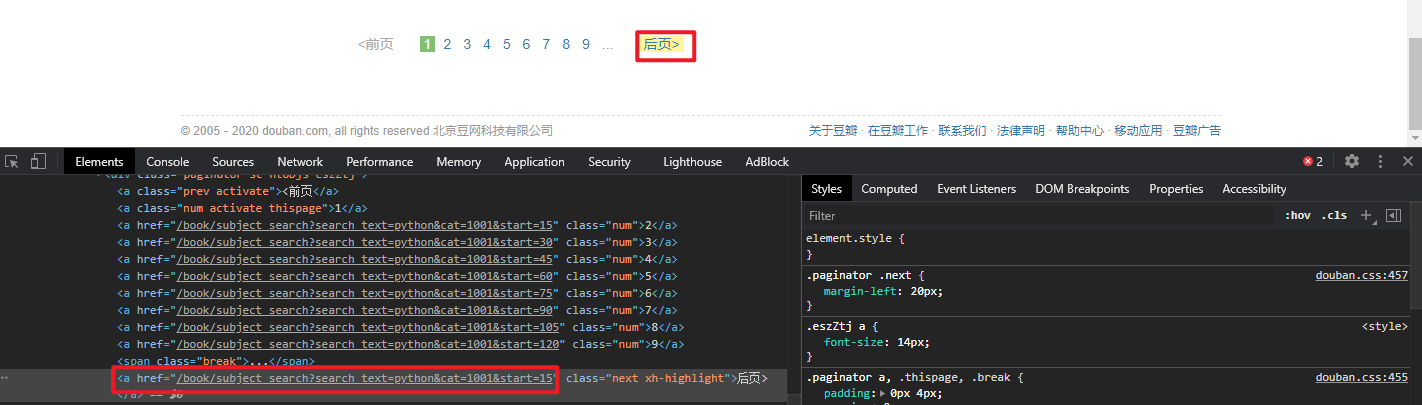1422x405 pixels.
Task: Go to page 8 in paginator
Action: (x=566, y=44)
